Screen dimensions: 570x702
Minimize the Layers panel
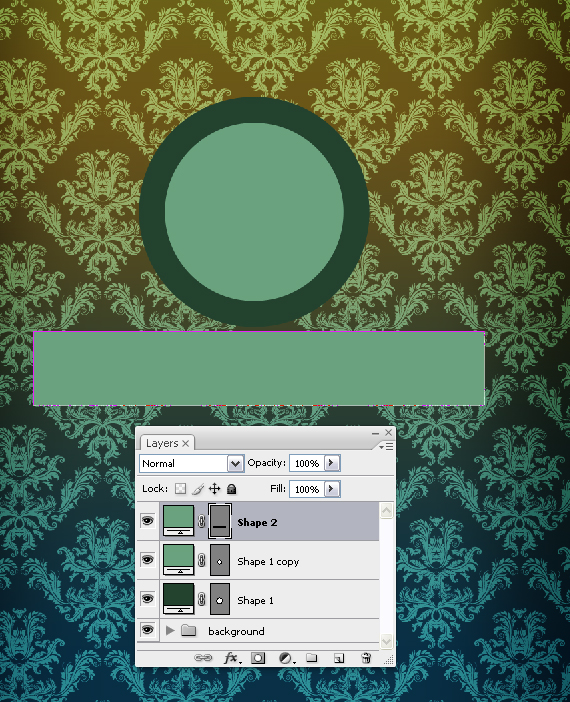coord(375,433)
